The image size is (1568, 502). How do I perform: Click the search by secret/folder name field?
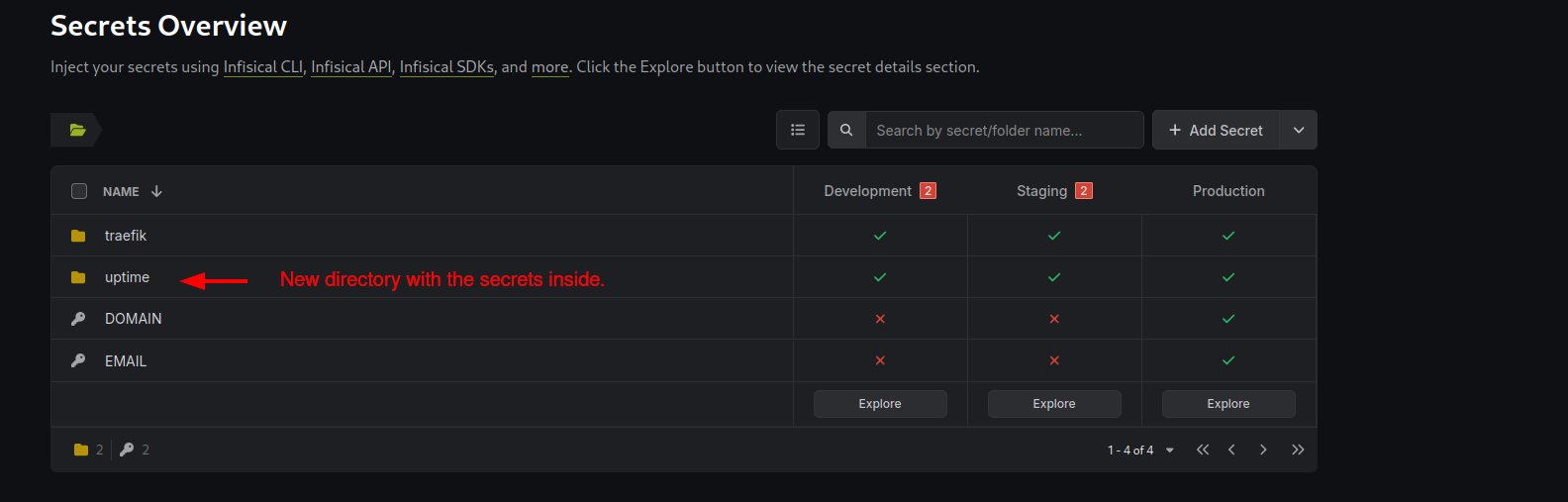tap(1004, 130)
